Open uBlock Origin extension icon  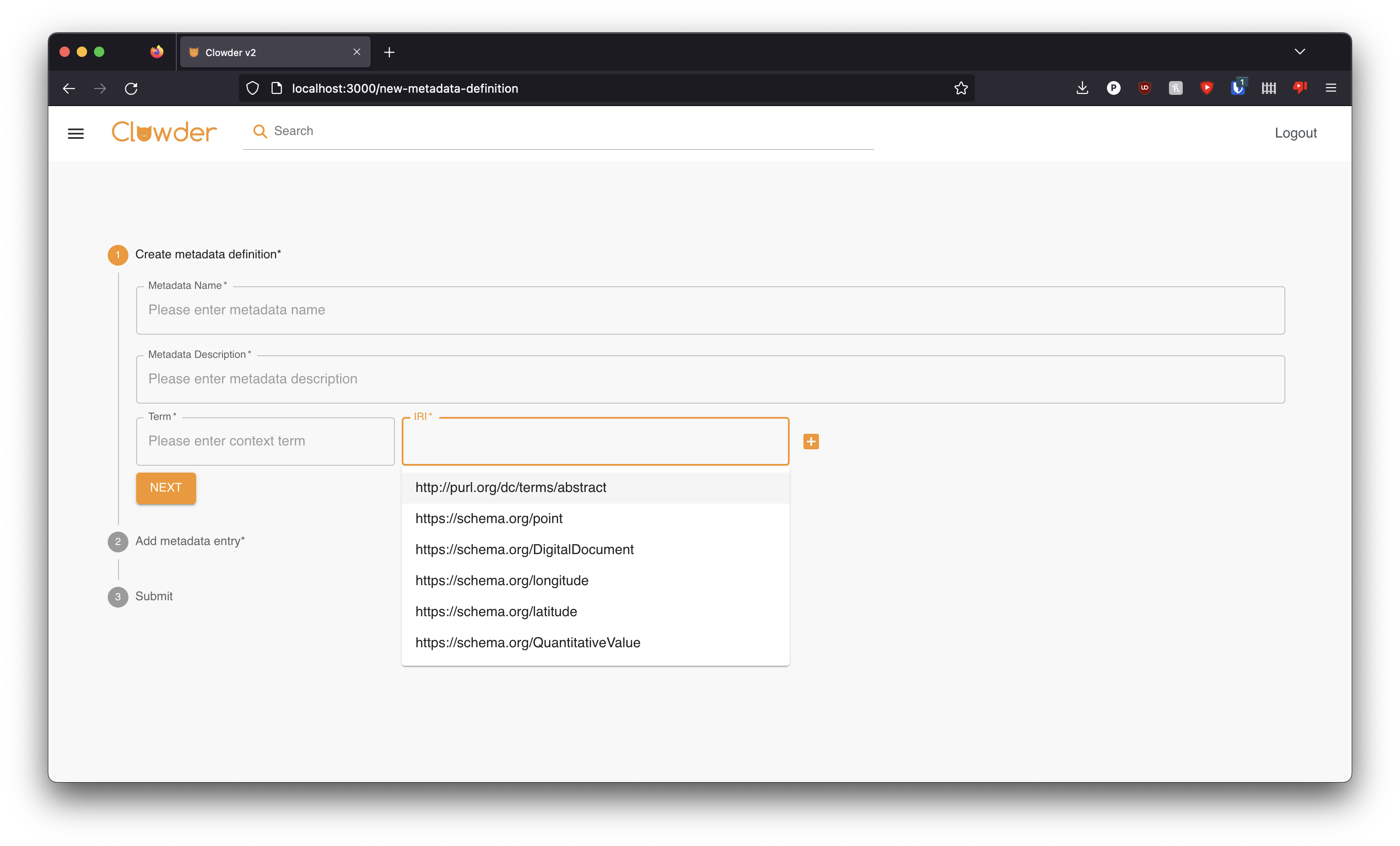1144,88
